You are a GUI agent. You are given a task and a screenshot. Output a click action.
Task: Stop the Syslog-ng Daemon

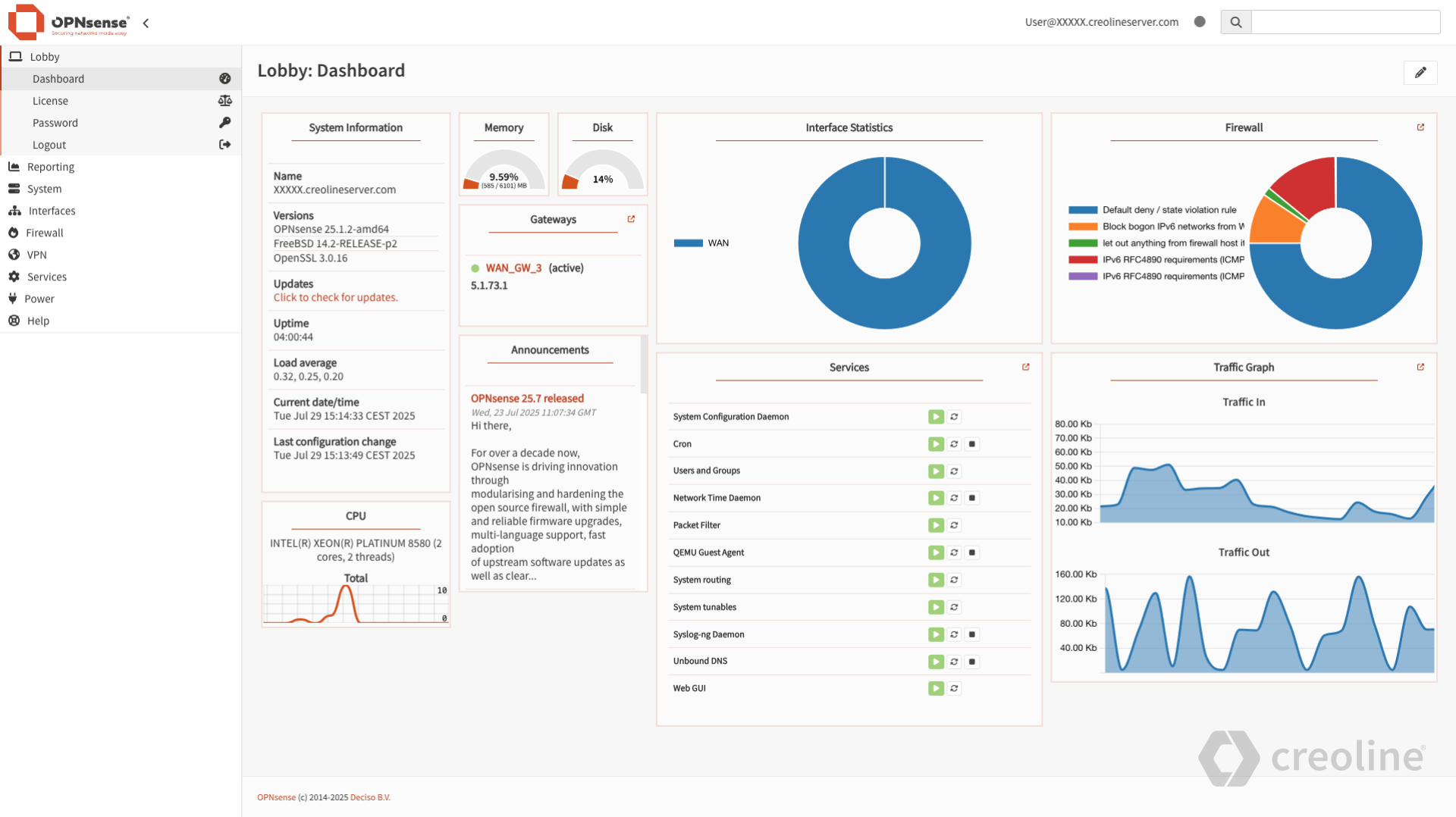[972, 634]
